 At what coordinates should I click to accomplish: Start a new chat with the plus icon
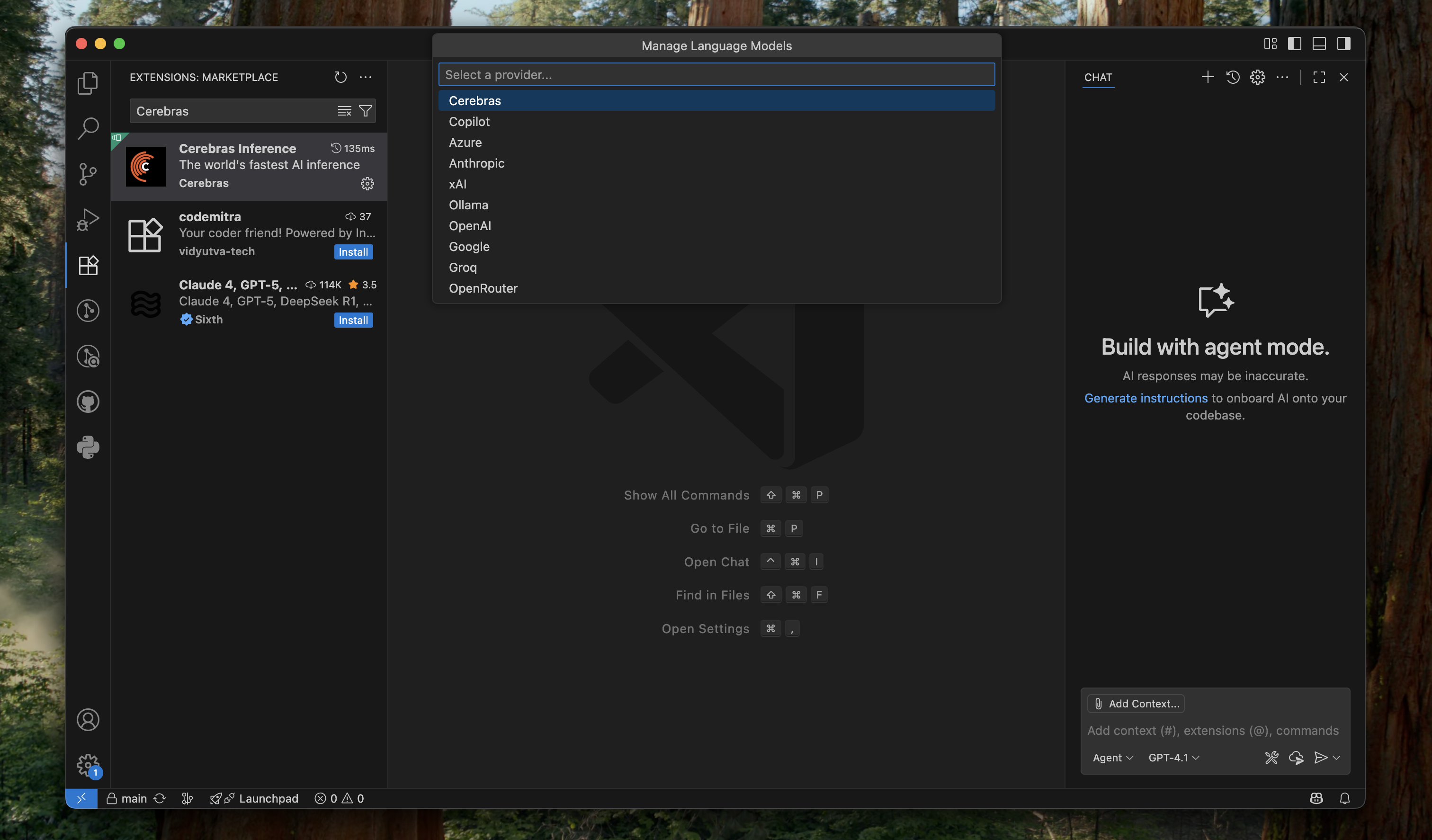point(1208,77)
